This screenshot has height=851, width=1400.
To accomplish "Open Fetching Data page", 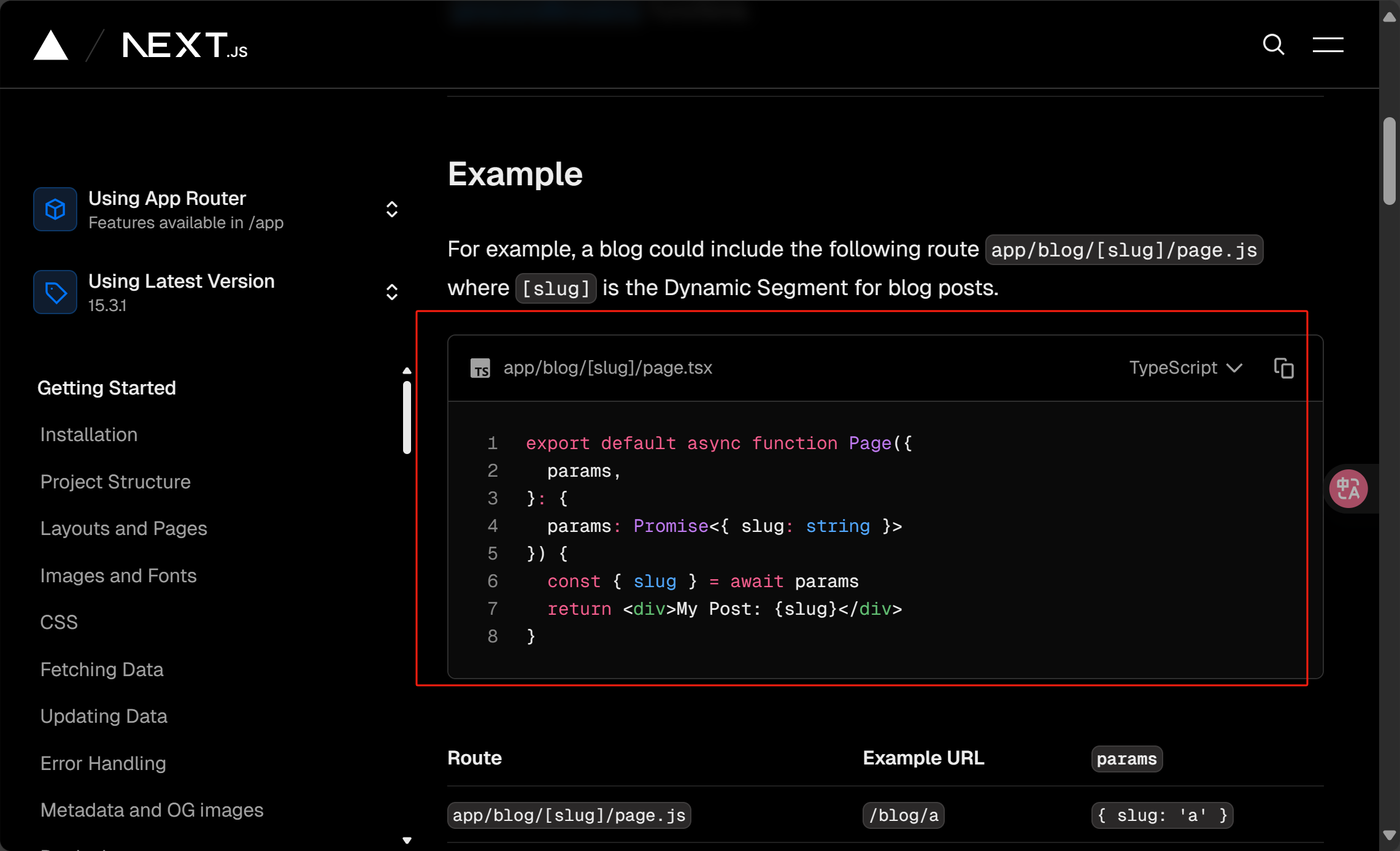I will tap(102, 669).
